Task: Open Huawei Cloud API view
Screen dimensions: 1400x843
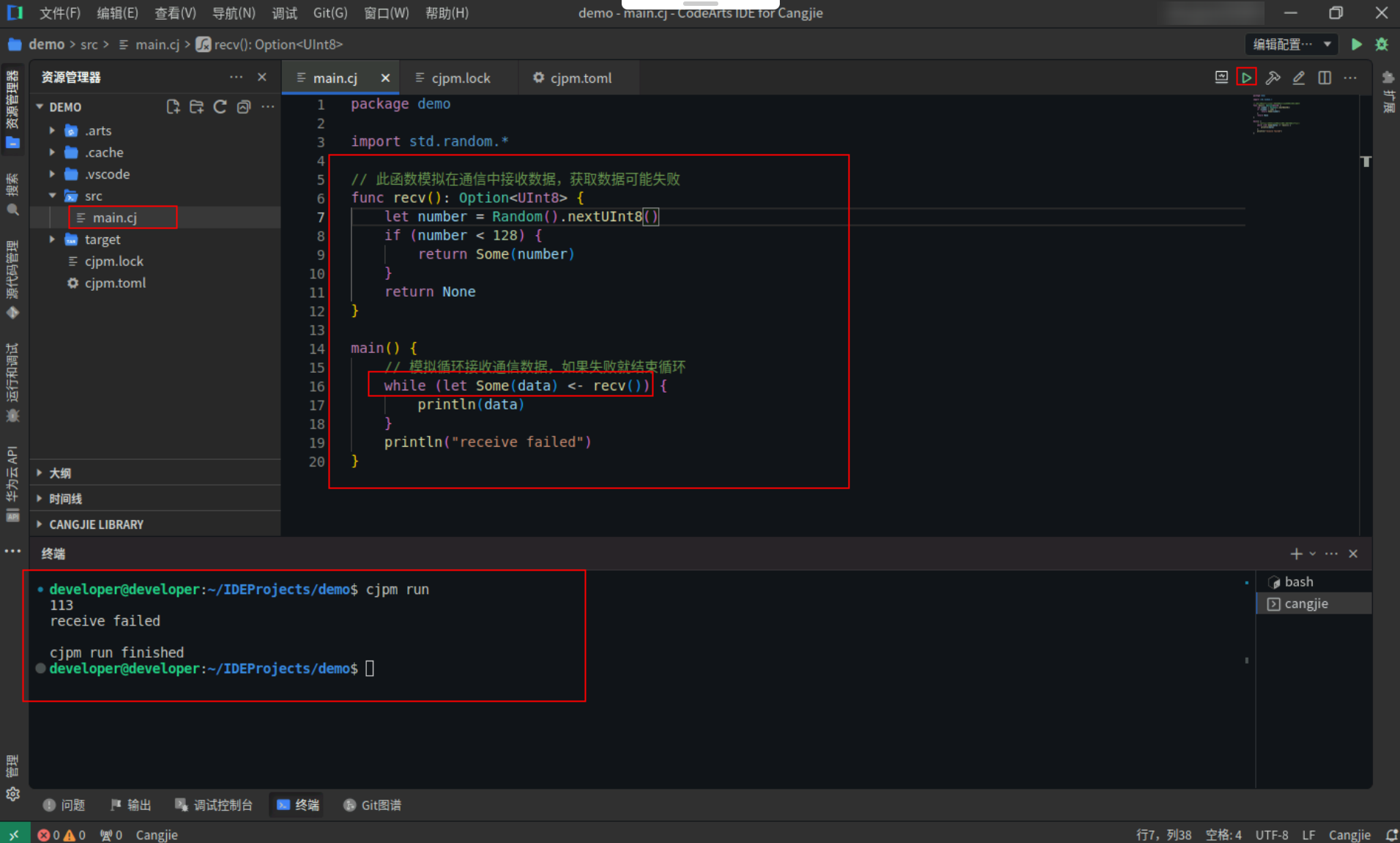Action: [12, 483]
